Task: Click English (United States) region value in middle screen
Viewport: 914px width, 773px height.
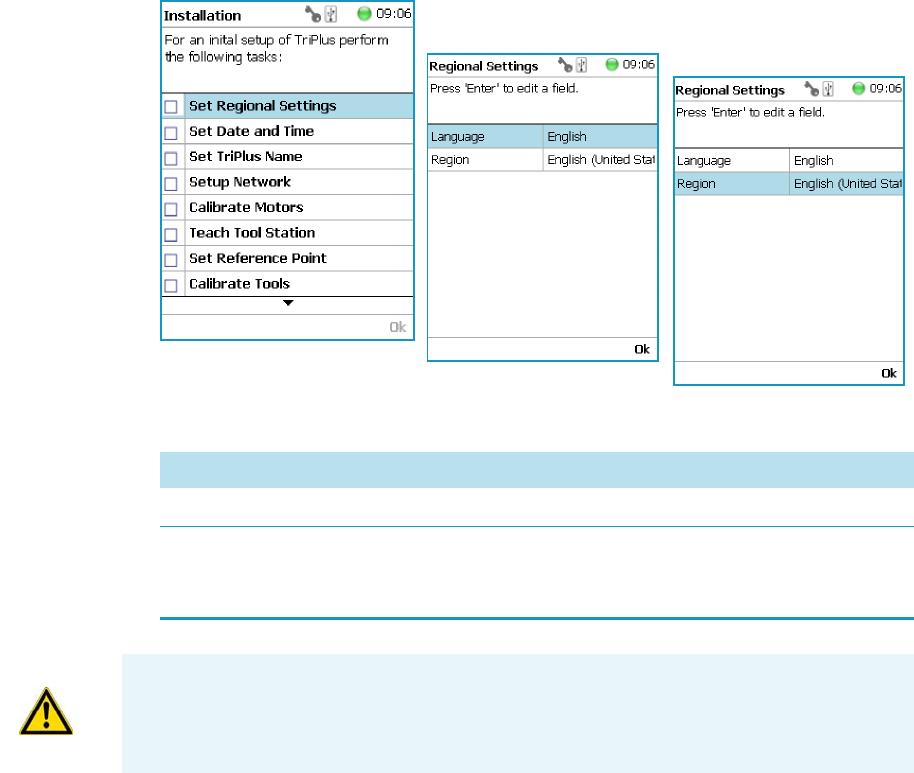Action: pyautogui.click(x=601, y=160)
